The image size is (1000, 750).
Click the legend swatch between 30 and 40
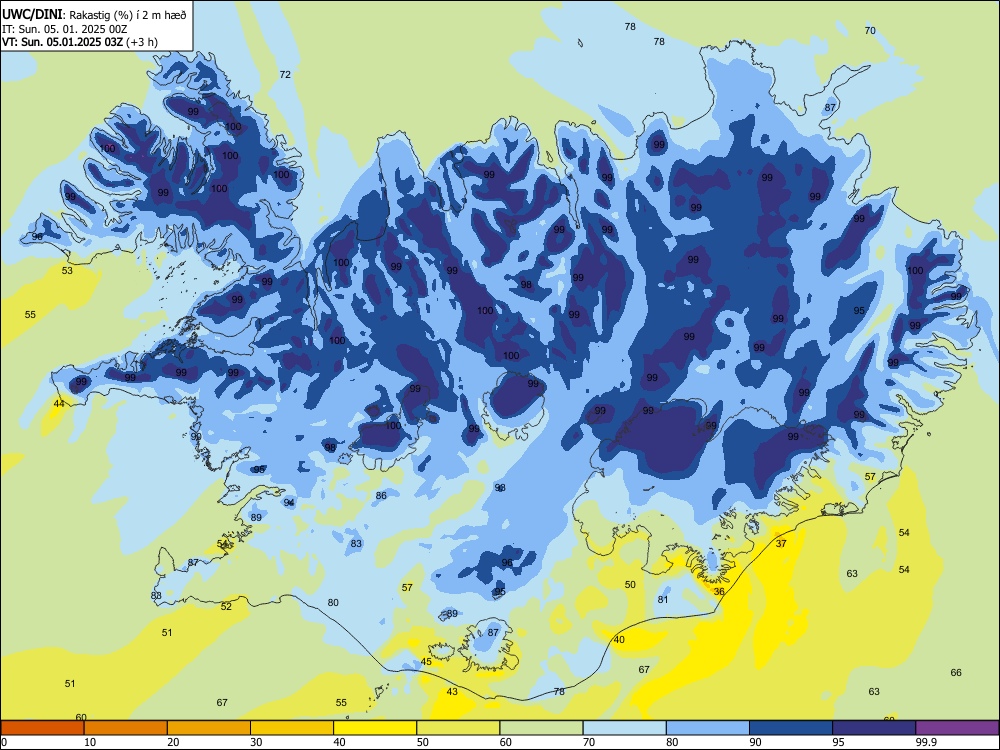[x=292, y=728]
